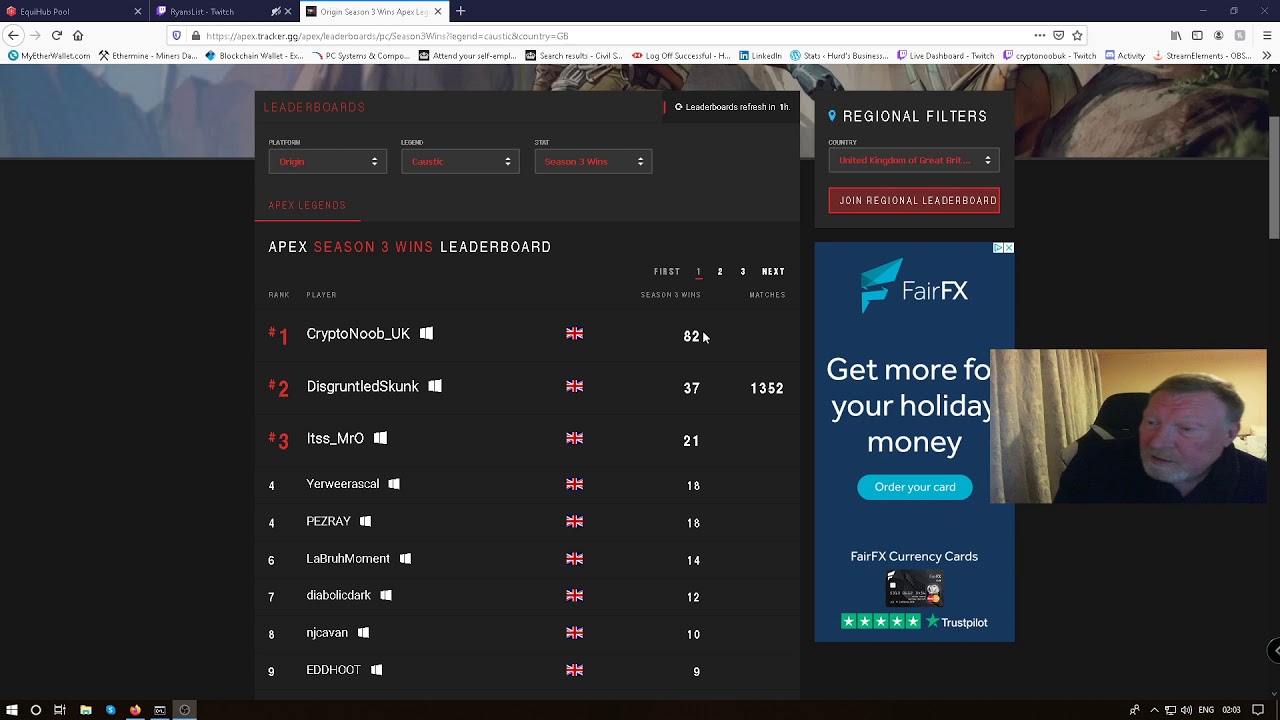Screen dimensions: 1280x720
Task: Open the Firefox library icon
Action: tap(1176, 35)
